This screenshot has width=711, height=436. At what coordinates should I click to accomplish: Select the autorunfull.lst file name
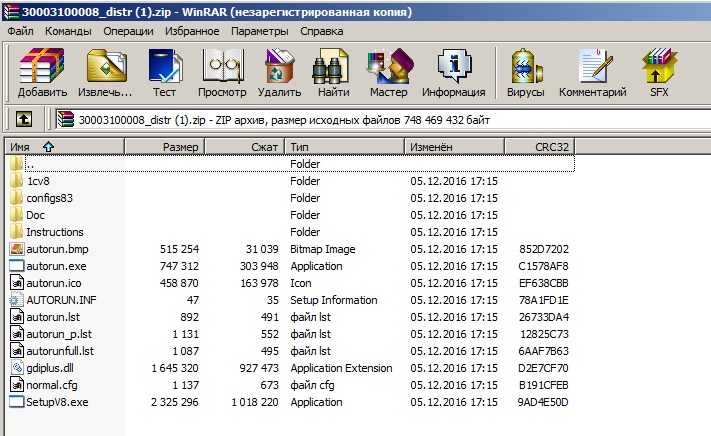60,351
